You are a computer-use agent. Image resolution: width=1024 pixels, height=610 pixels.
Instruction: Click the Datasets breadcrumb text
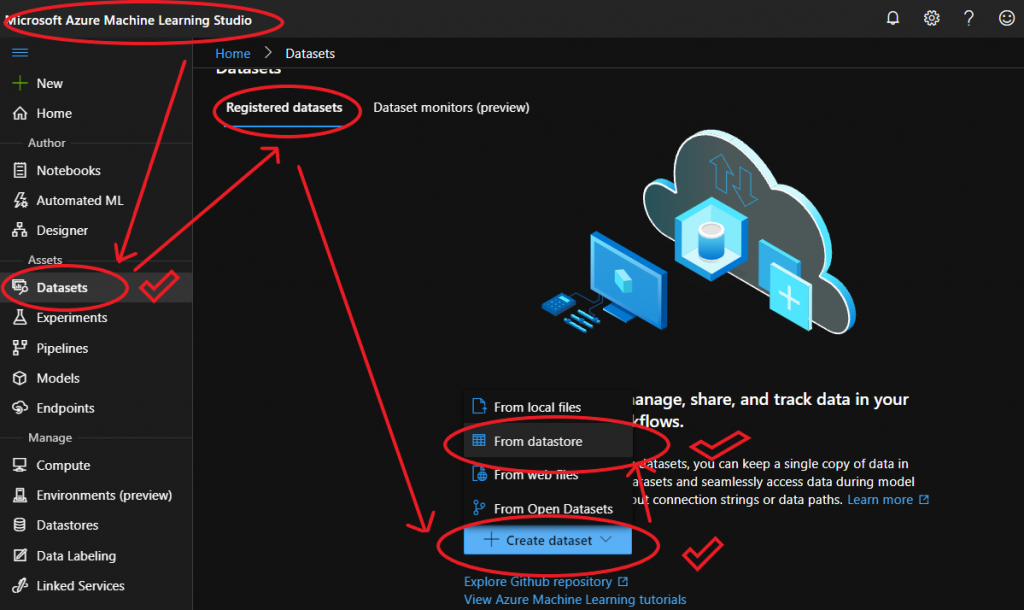[x=310, y=54]
